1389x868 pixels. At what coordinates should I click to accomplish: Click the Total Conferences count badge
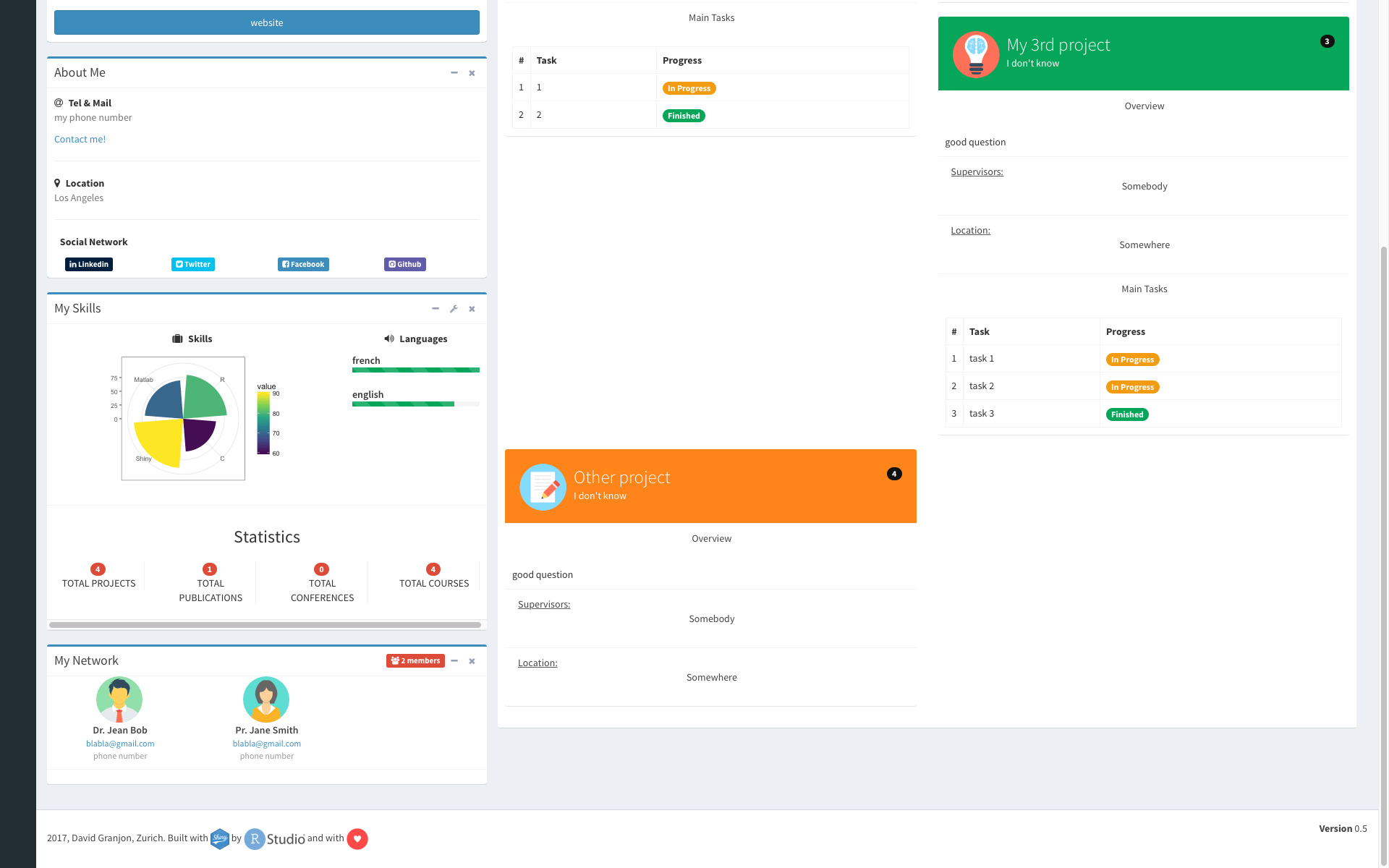click(322, 569)
